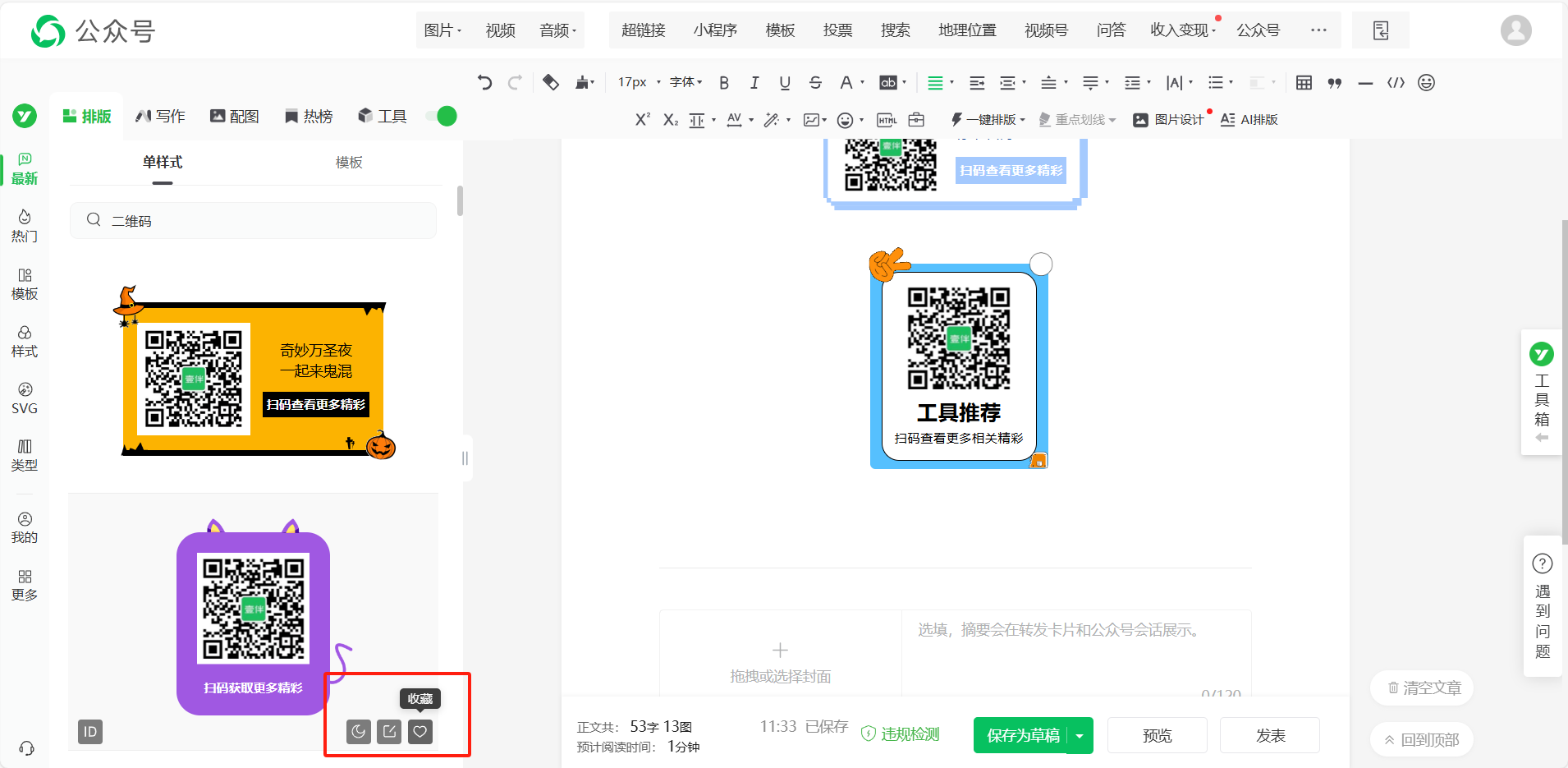Click the user avatar
This screenshot has width=1568, height=768.
pos(1515,30)
